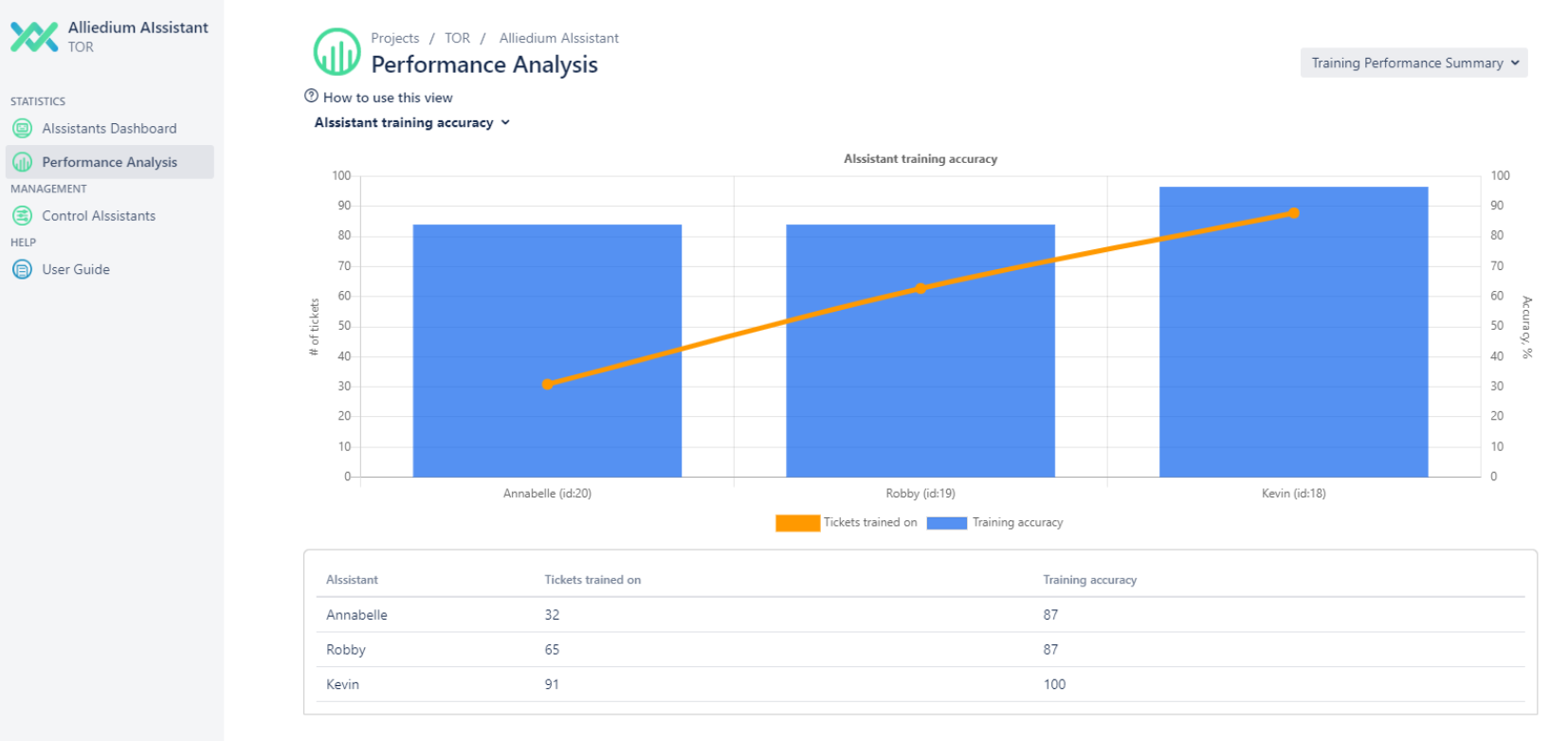This screenshot has width=1568, height=741.
Task: Go to Projects breadcrumb link
Action: click(x=394, y=39)
